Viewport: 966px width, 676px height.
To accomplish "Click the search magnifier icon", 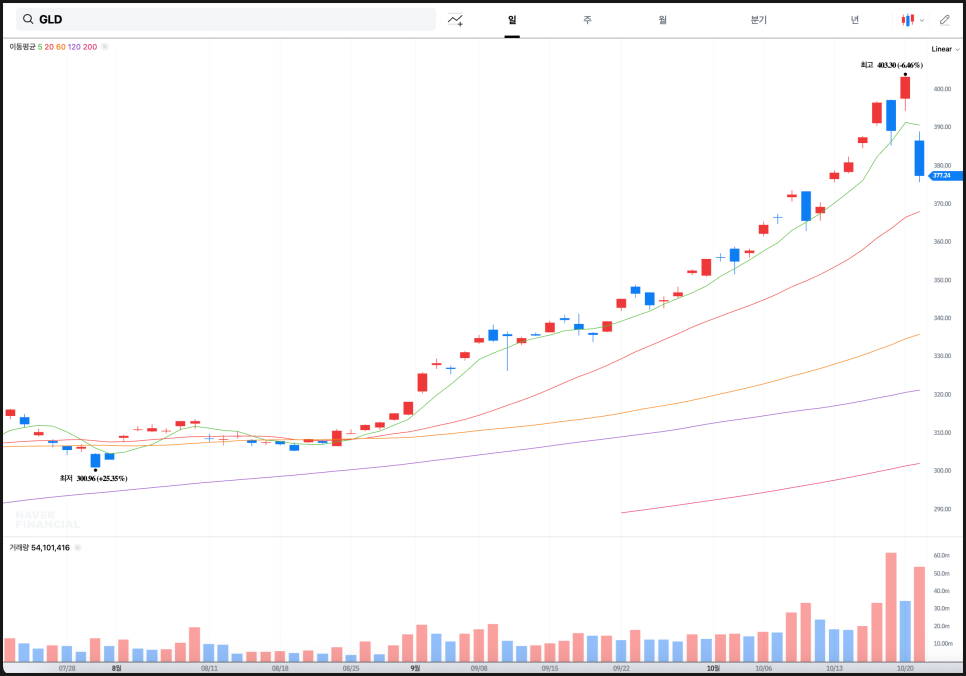I will pyautogui.click(x=28, y=19).
